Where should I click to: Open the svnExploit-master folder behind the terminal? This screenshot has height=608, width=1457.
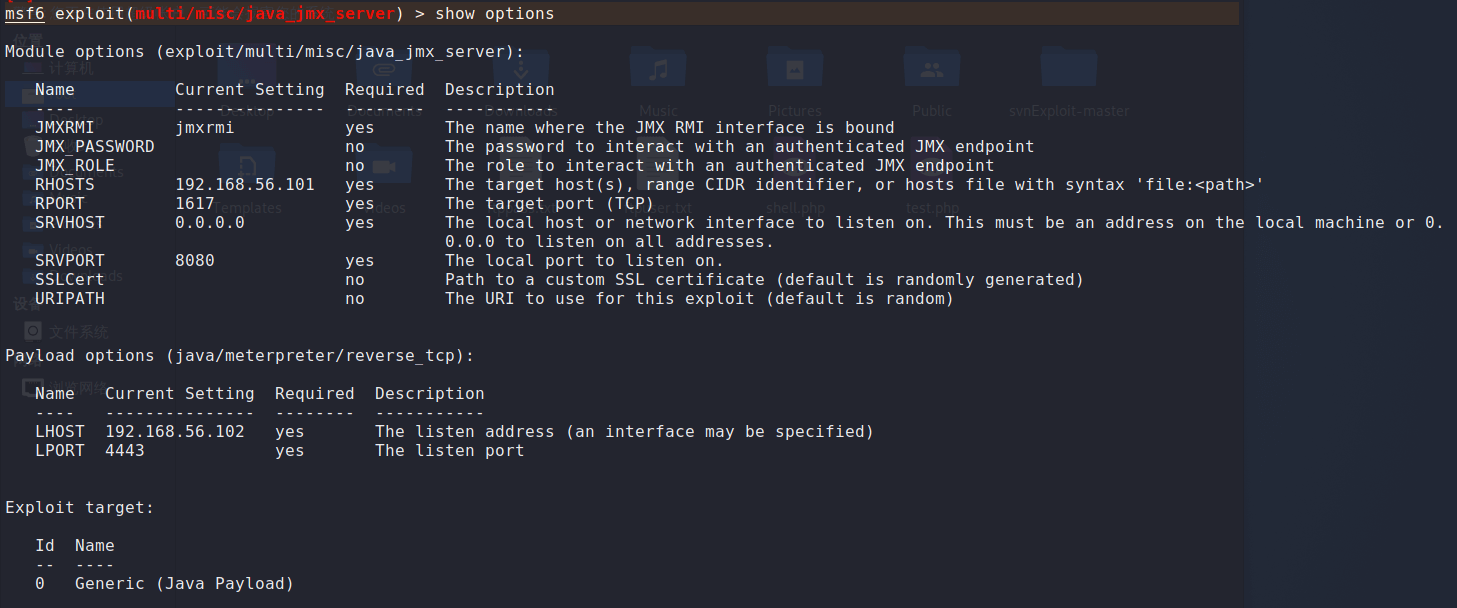tap(1069, 80)
